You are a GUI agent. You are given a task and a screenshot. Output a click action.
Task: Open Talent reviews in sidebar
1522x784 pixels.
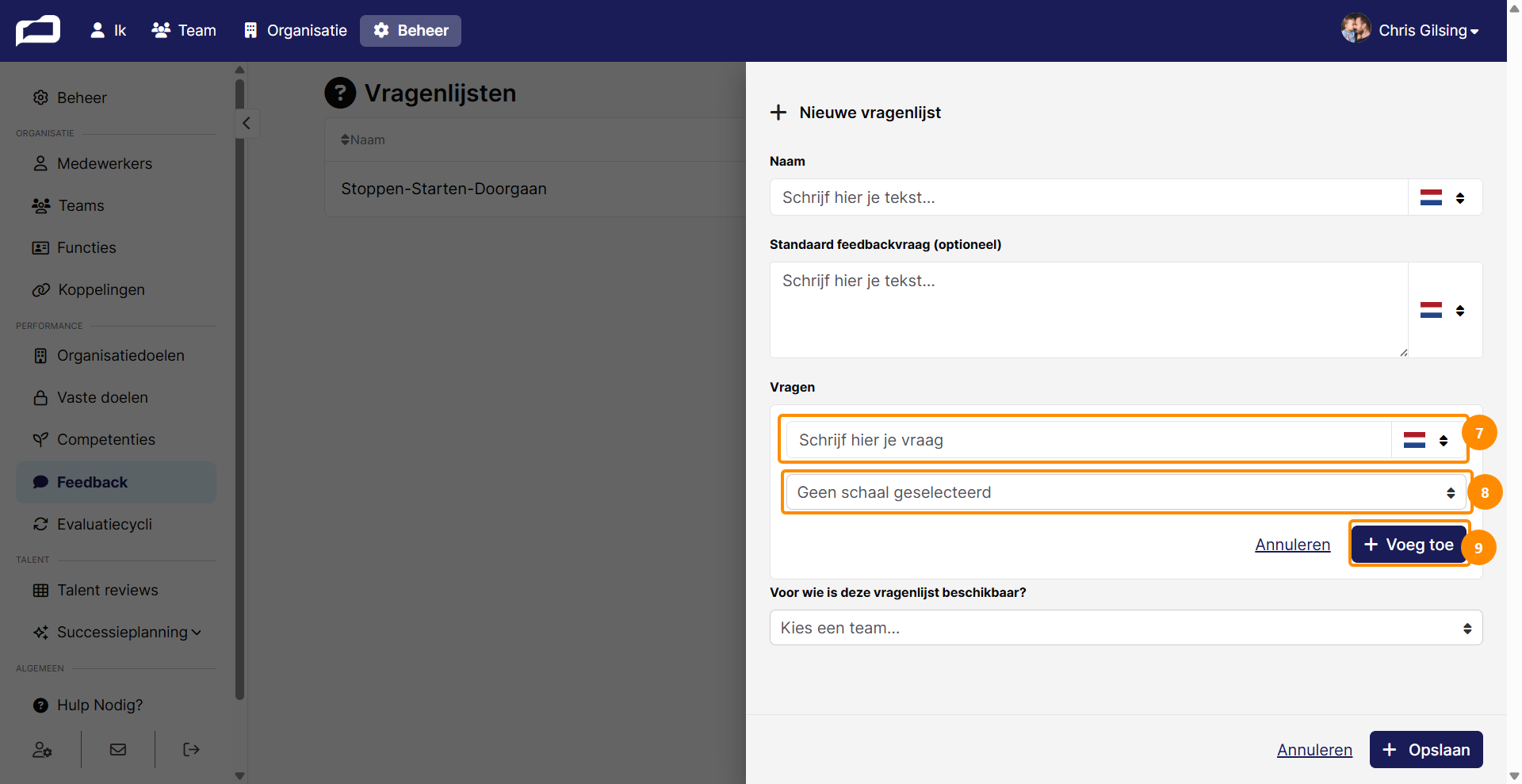click(116, 590)
